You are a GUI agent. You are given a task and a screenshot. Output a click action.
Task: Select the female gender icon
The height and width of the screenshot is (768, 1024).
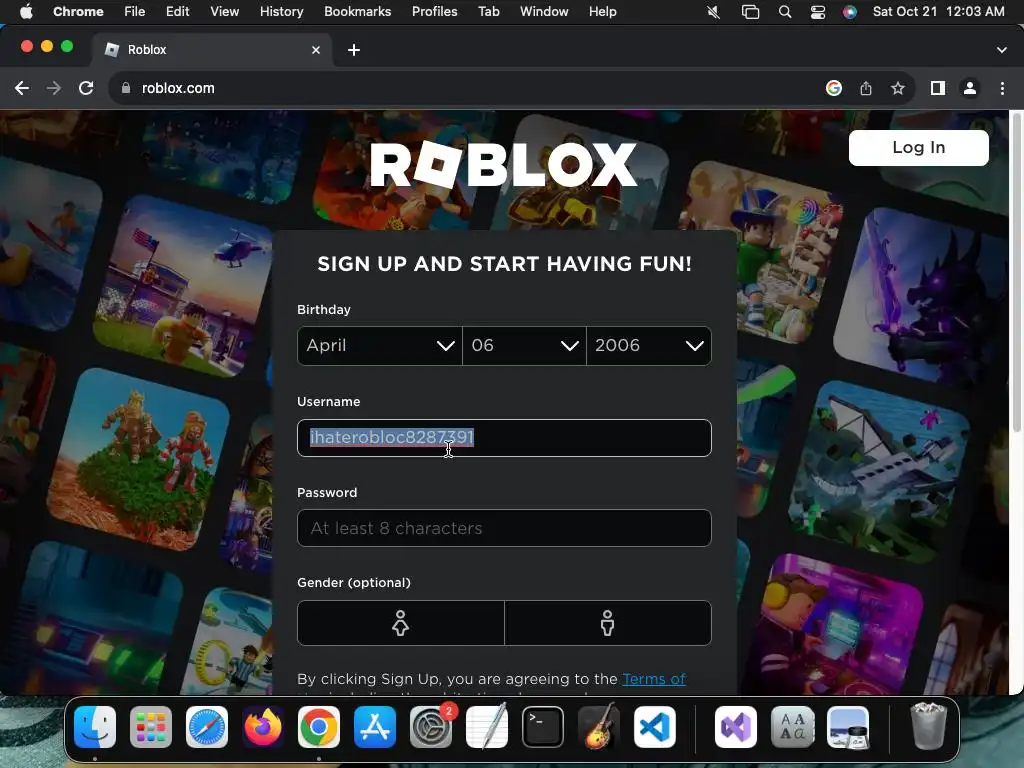[400, 623]
